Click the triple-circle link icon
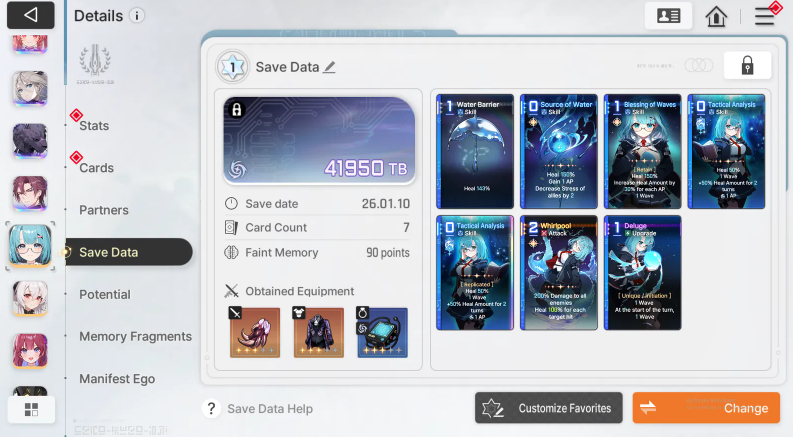This screenshot has width=793, height=437. coord(698,65)
